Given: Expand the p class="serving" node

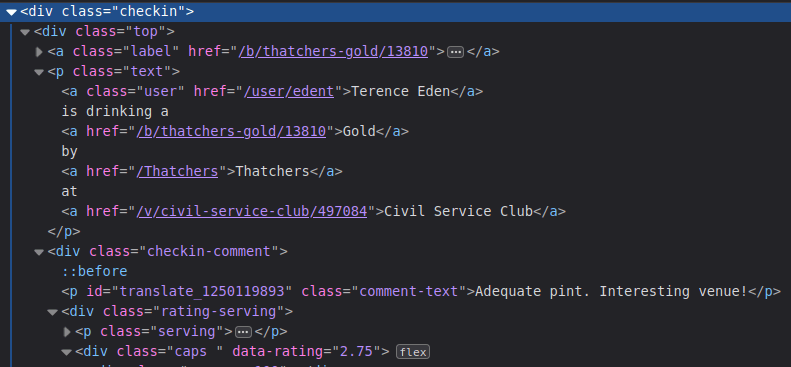Looking at the screenshot, I should coord(67,332).
